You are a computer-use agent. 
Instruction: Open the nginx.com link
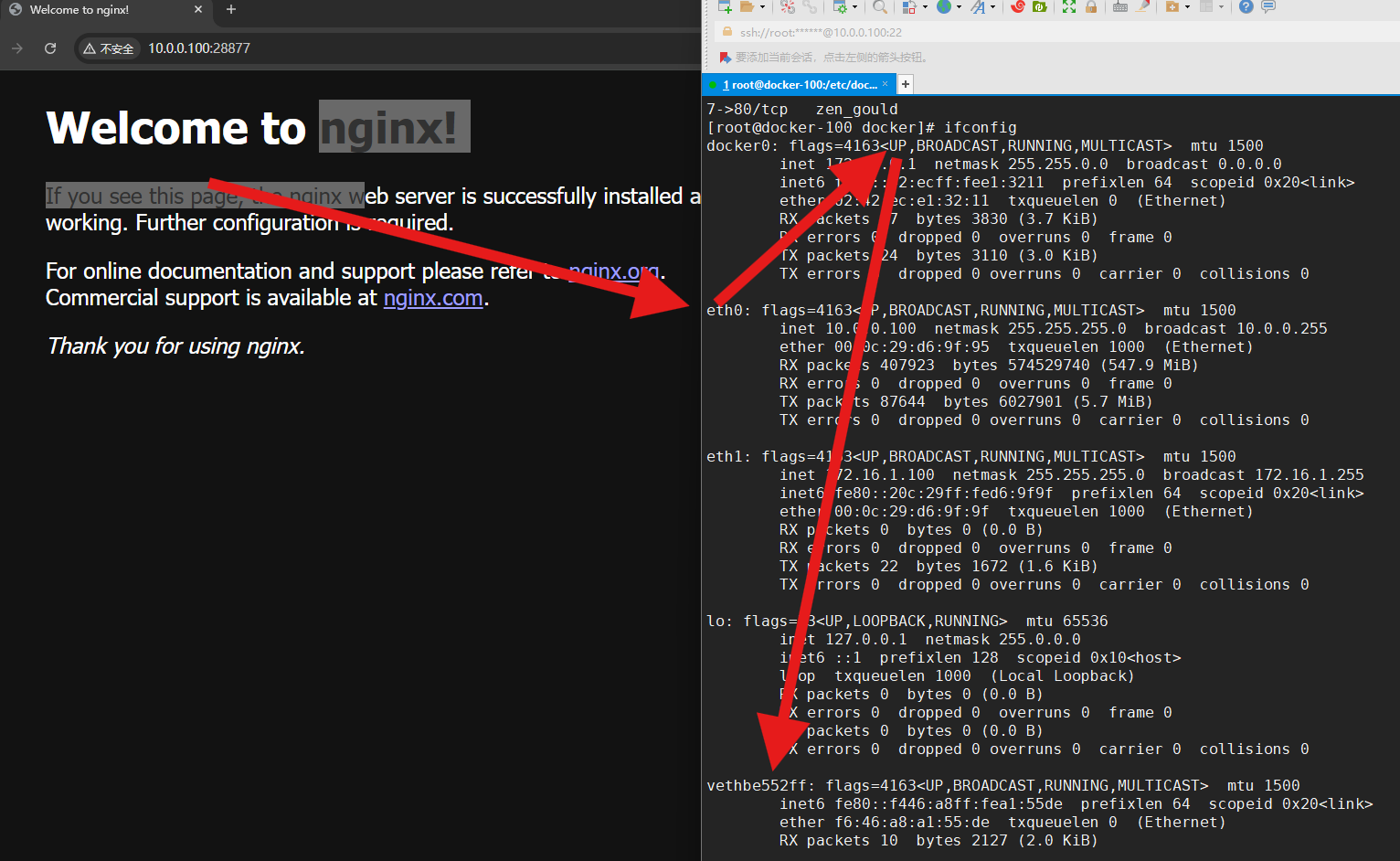[x=433, y=298]
